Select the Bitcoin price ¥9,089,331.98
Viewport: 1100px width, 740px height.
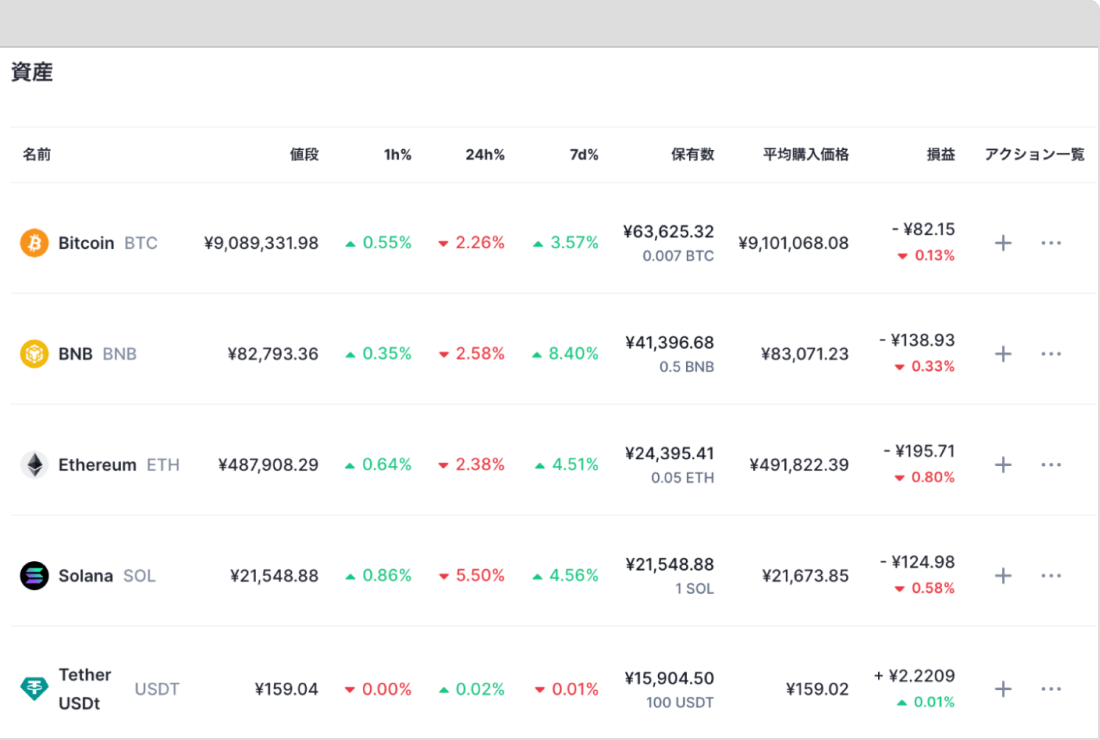(261, 243)
